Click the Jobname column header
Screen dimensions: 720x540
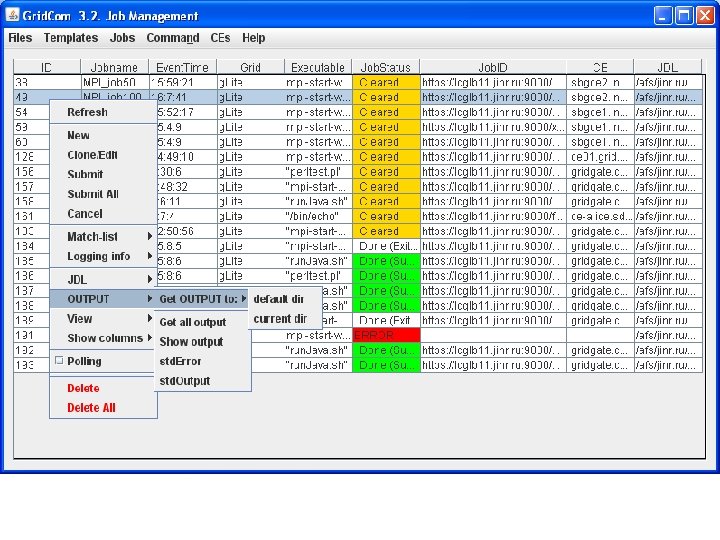pos(114,68)
